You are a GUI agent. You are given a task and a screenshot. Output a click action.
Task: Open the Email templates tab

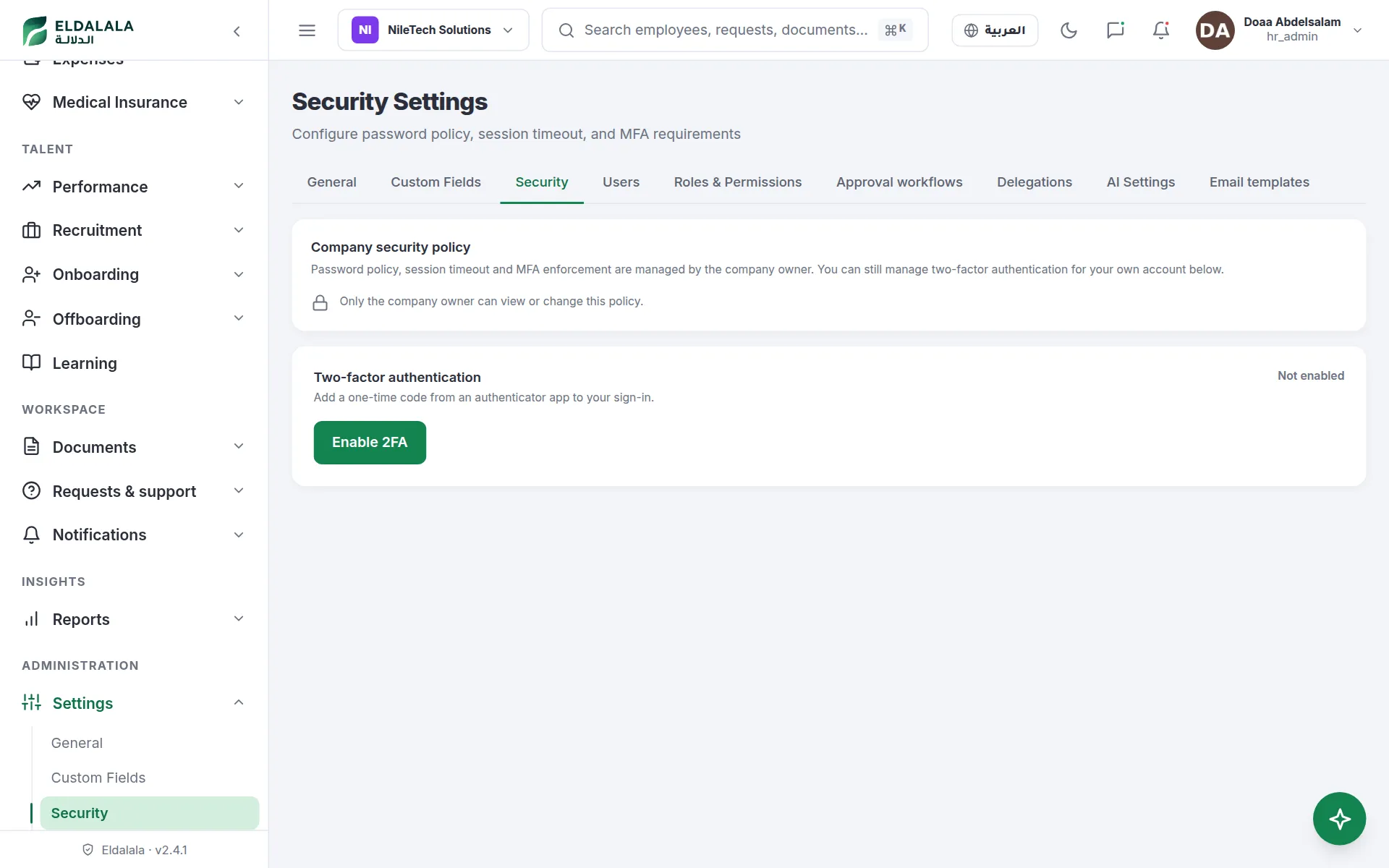[x=1259, y=182]
